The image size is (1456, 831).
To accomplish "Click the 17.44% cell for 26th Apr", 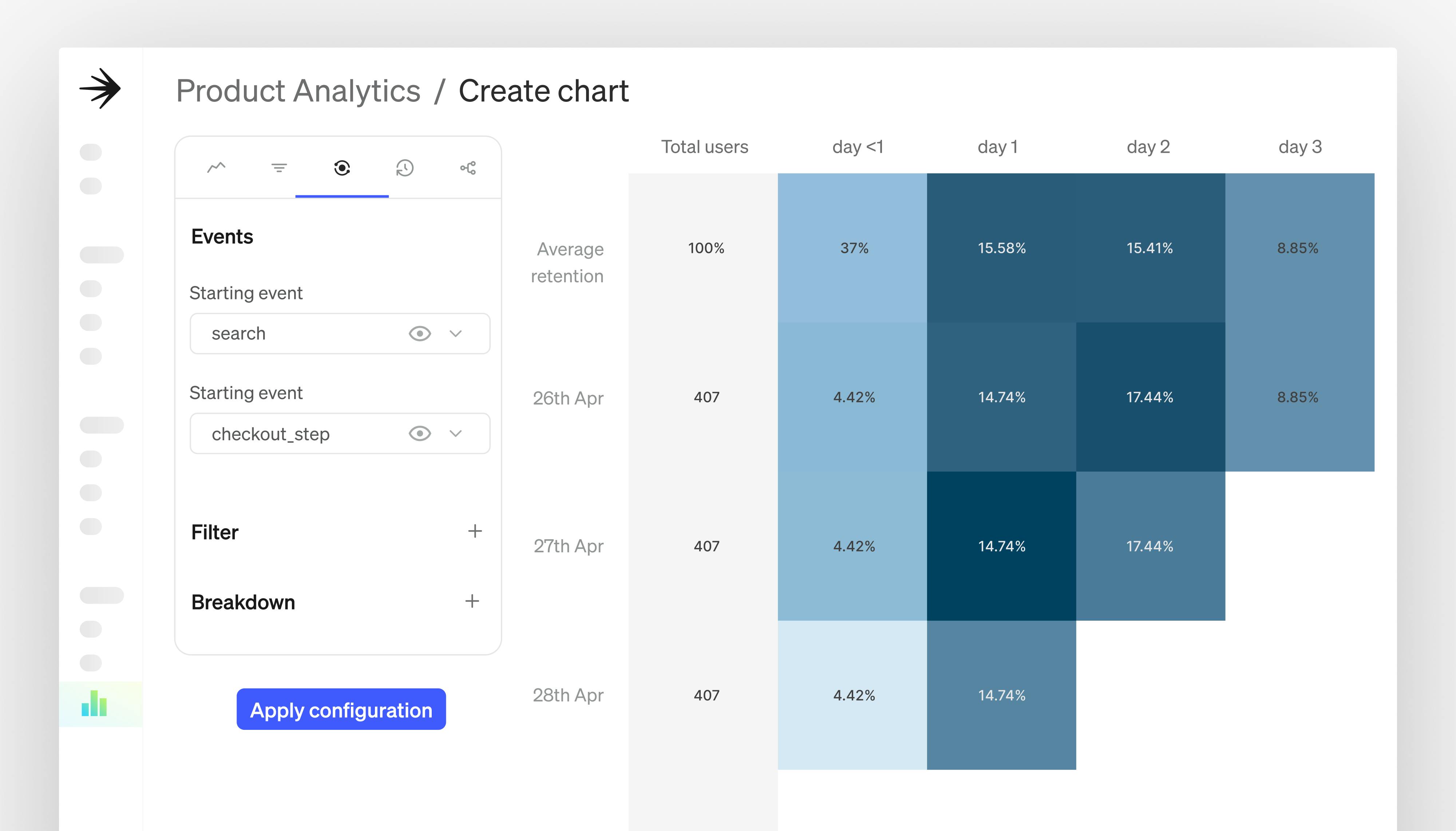I will pyautogui.click(x=1150, y=397).
